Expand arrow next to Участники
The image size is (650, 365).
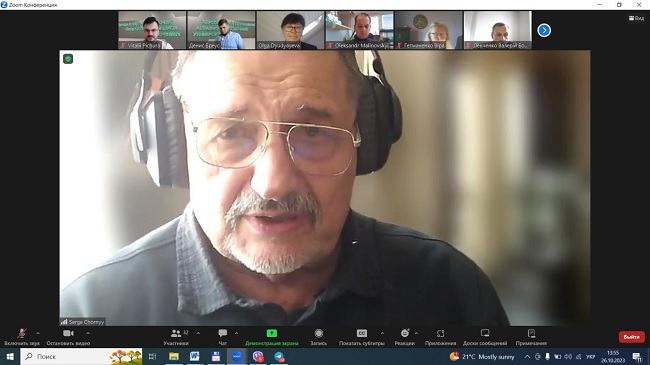[198, 333]
